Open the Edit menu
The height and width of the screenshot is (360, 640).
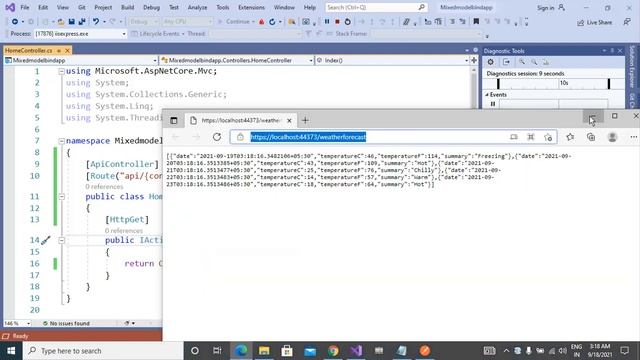click(43, 7)
